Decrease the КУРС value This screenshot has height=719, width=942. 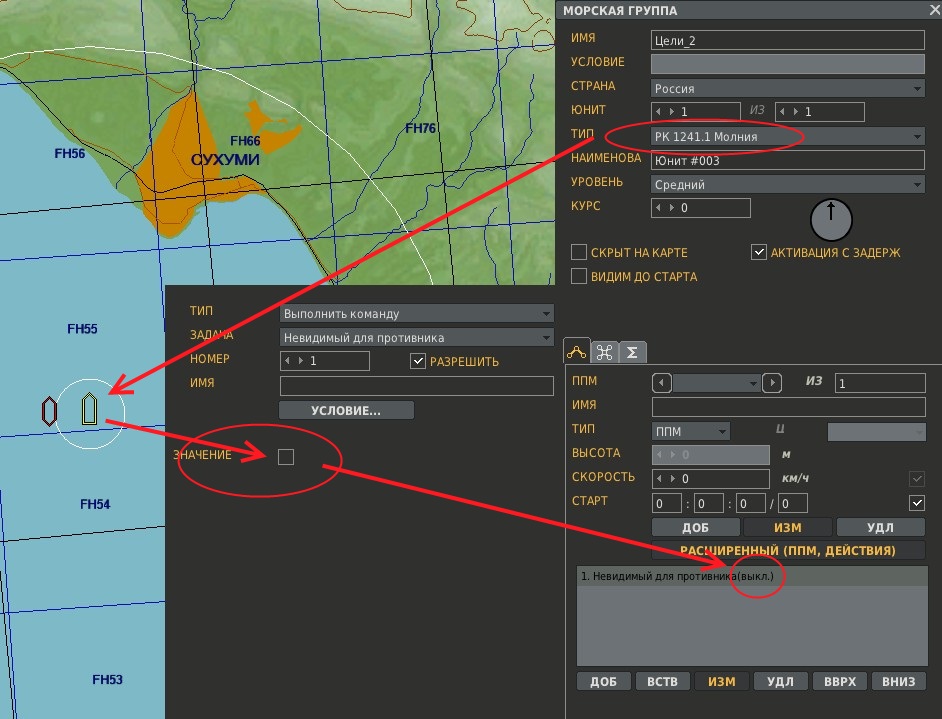click(658, 208)
